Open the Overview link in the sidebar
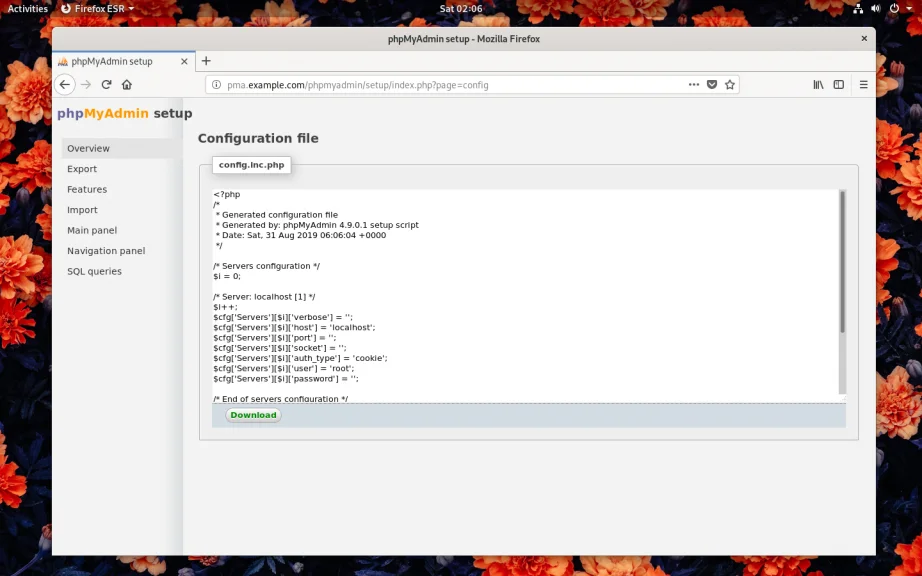 [x=88, y=148]
